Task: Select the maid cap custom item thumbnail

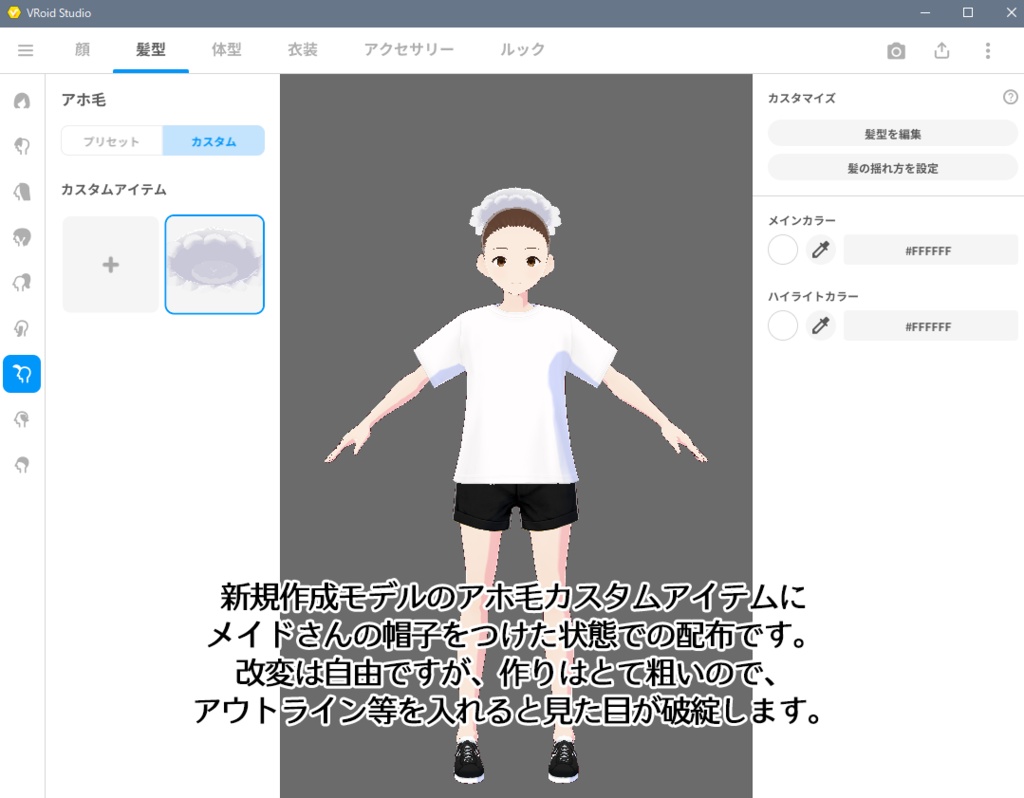Action: (x=214, y=264)
